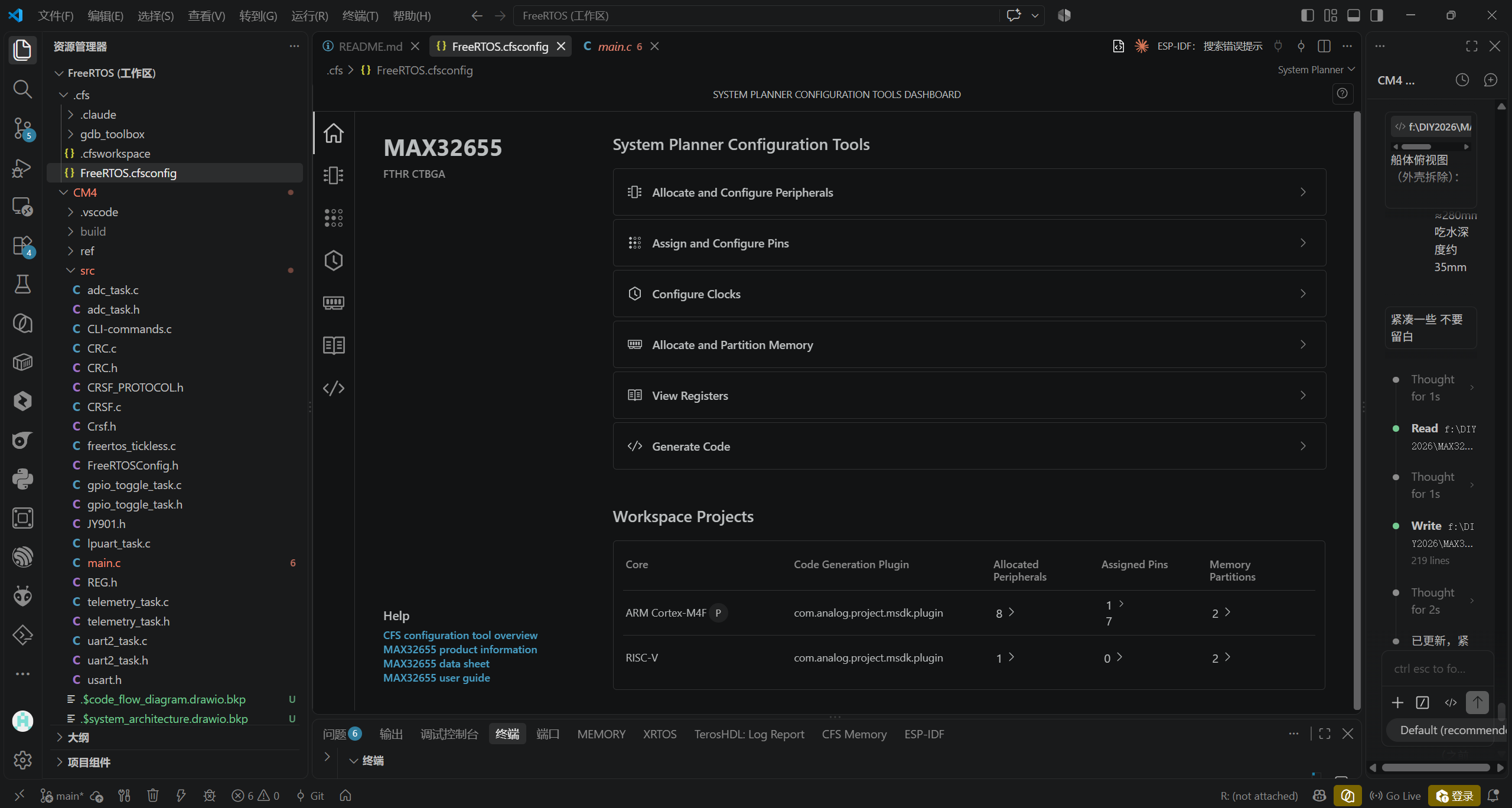Open Memory partition tool in planner sidebar
Screen dimensions: 1512x808
(x=334, y=303)
